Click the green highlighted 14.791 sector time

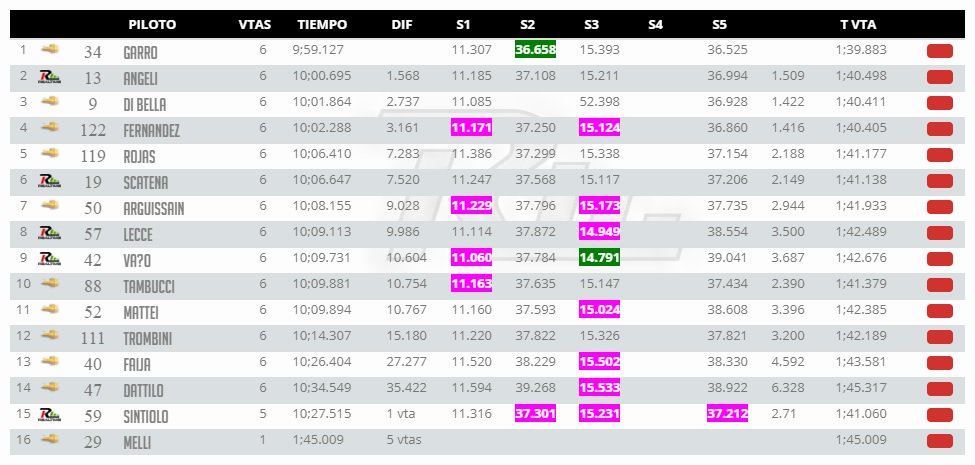pos(599,257)
